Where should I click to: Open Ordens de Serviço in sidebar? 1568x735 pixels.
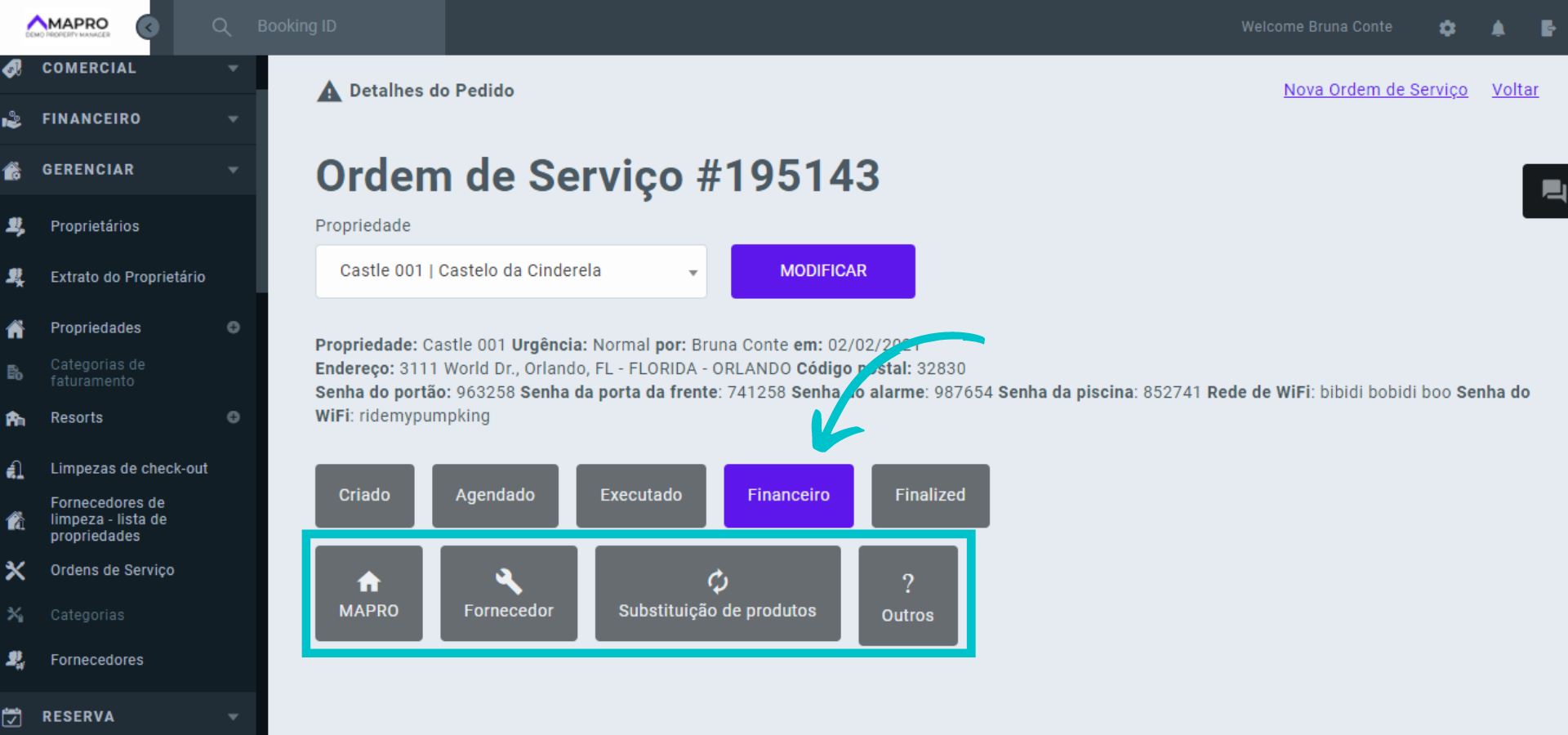[x=113, y=570]
